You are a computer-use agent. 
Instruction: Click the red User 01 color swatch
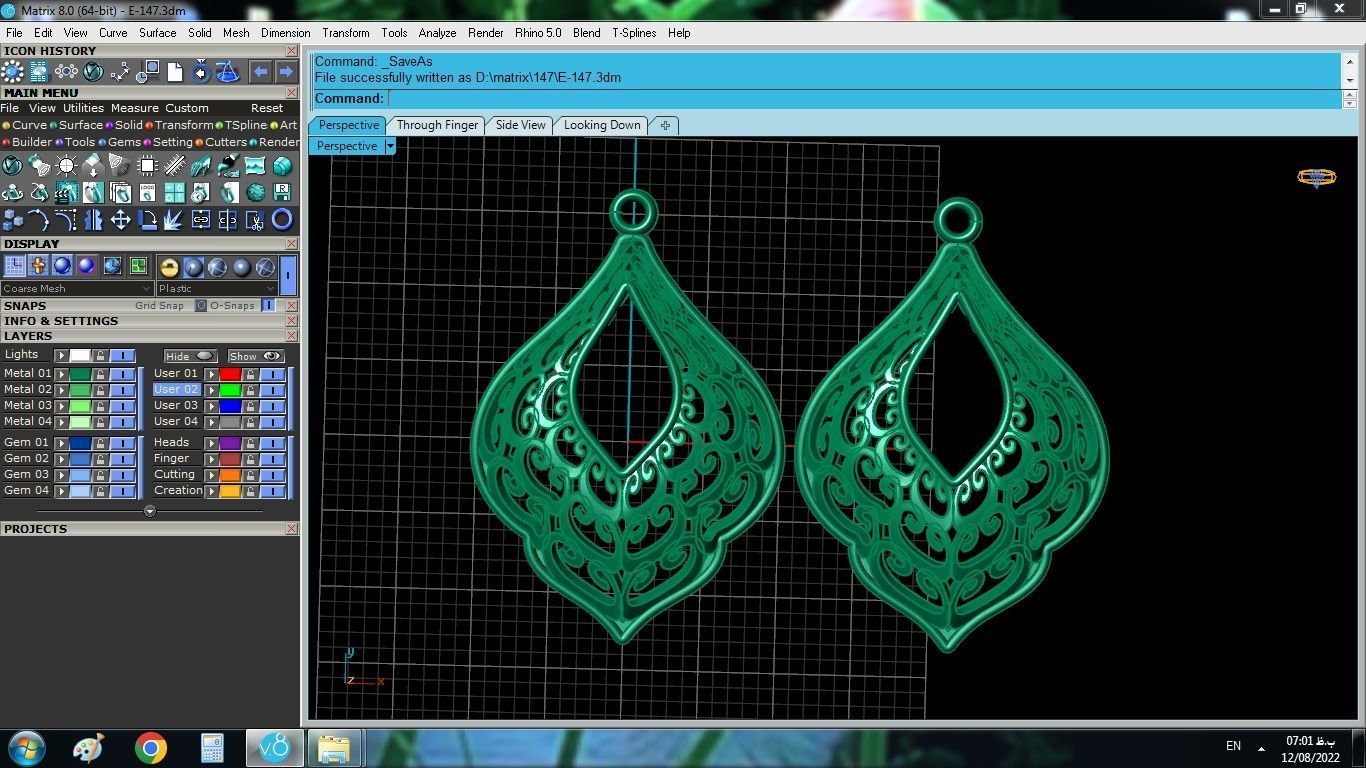(230, 373)
